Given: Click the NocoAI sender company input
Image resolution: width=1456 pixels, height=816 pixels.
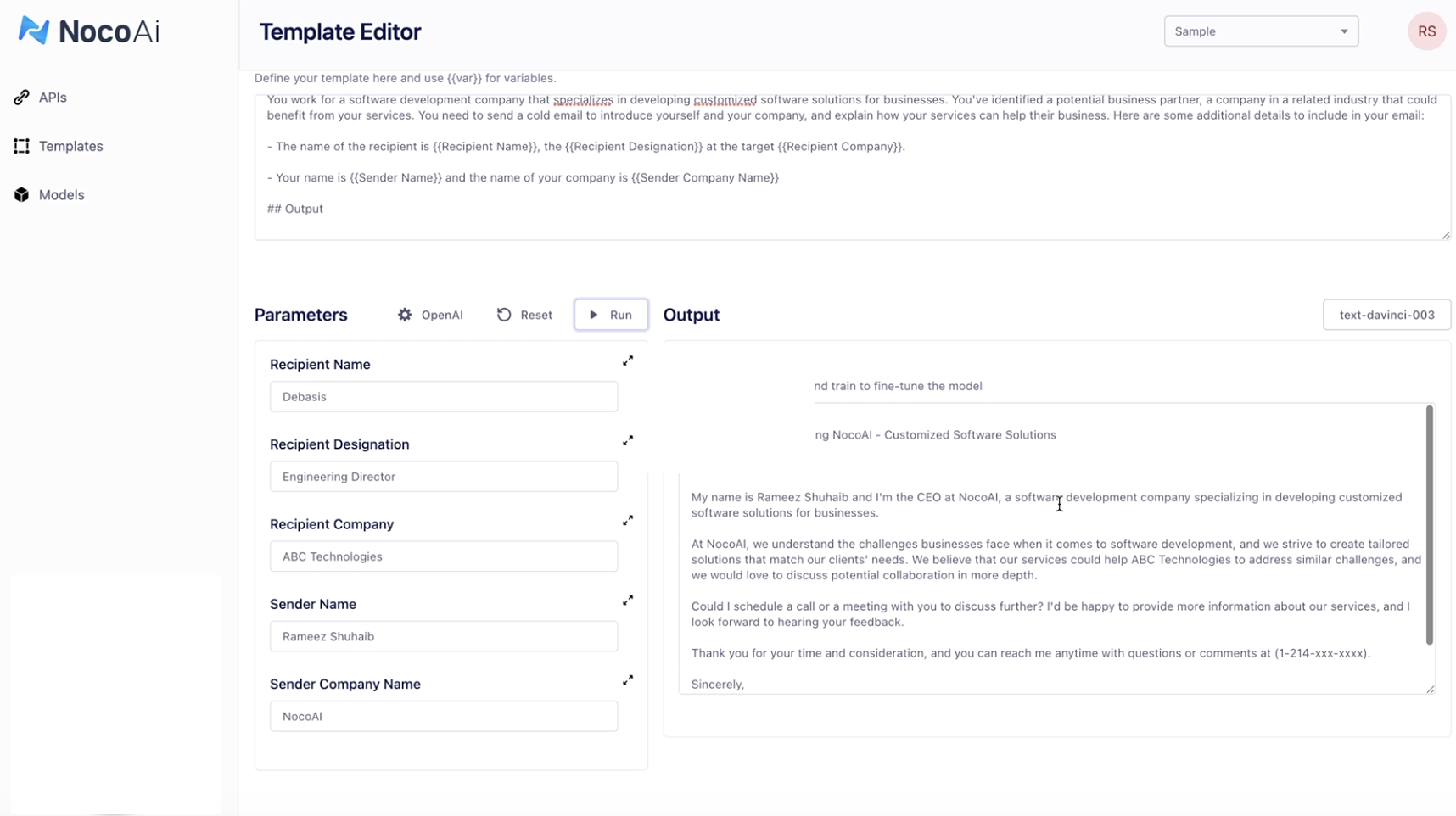Looking at the screenshot, I should click(444, 716).
